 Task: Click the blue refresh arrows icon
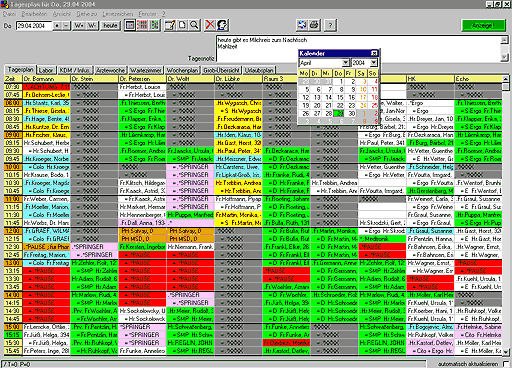(x=302, y=25)
